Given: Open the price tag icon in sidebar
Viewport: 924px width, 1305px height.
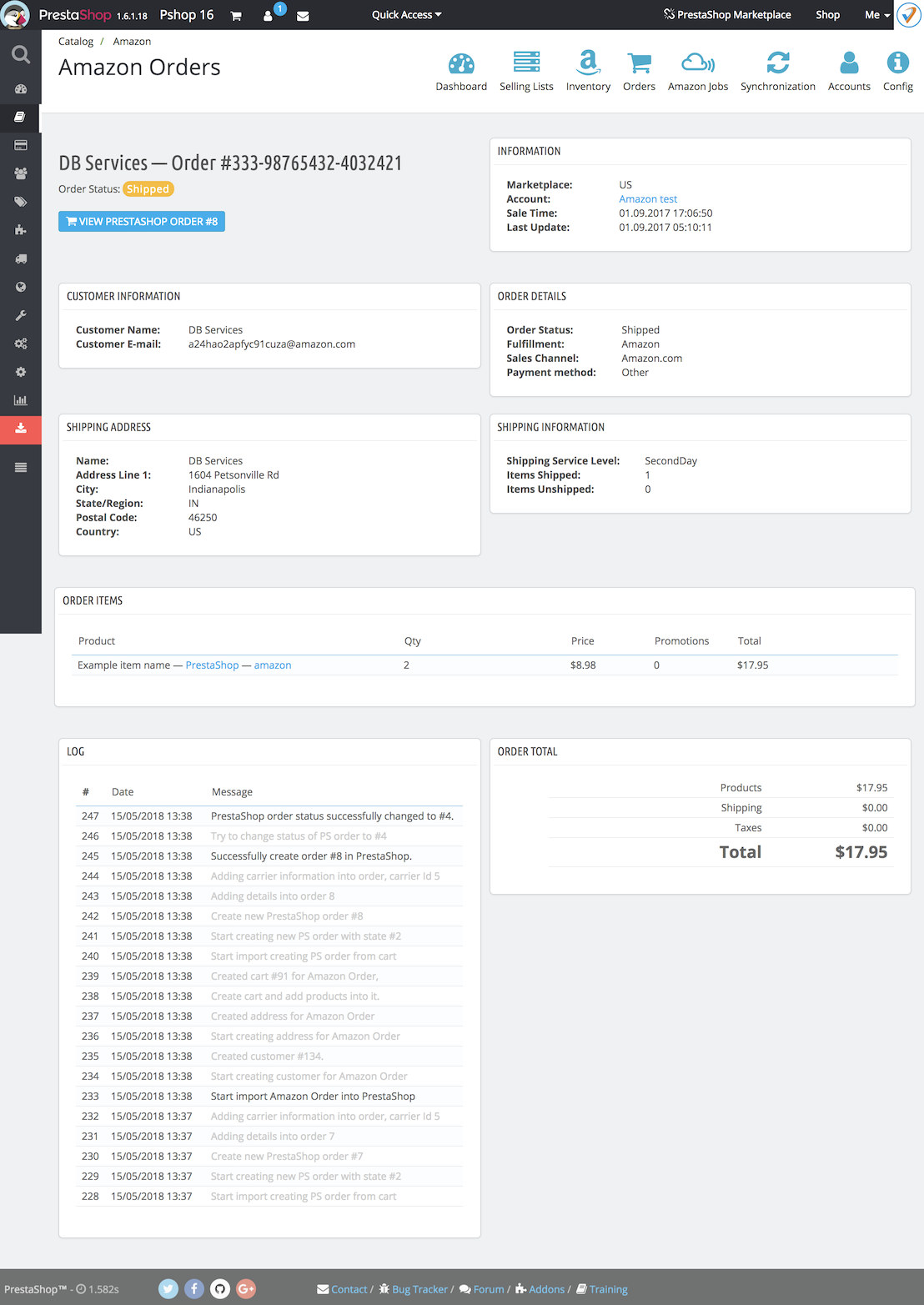Looking at the screenshot, I should point(21,202).
